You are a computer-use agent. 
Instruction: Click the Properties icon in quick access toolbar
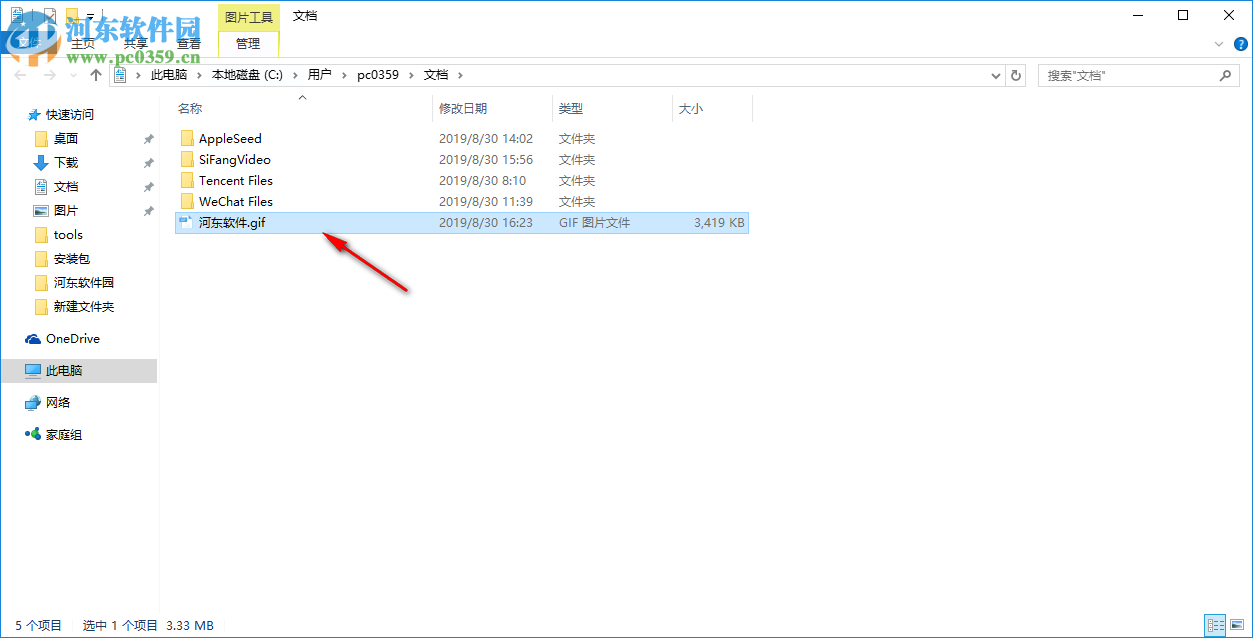[x=16, y=14]
